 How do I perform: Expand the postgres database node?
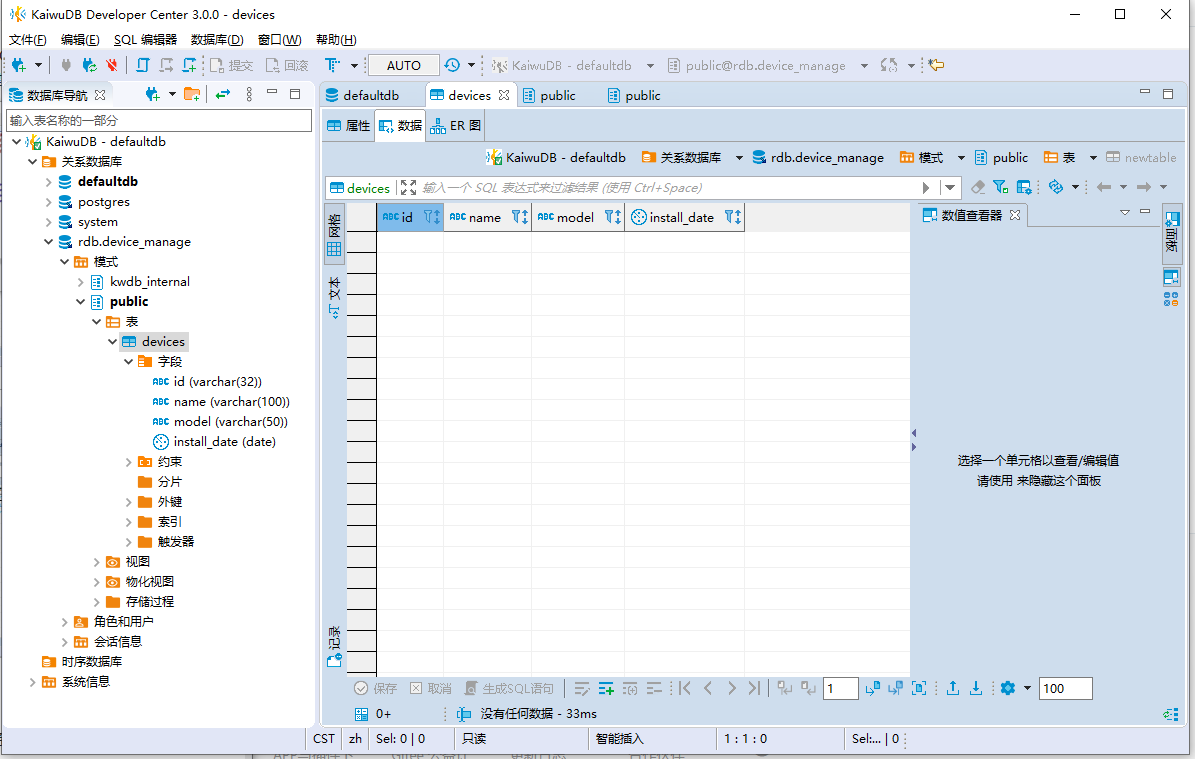(x=48, y=202)
